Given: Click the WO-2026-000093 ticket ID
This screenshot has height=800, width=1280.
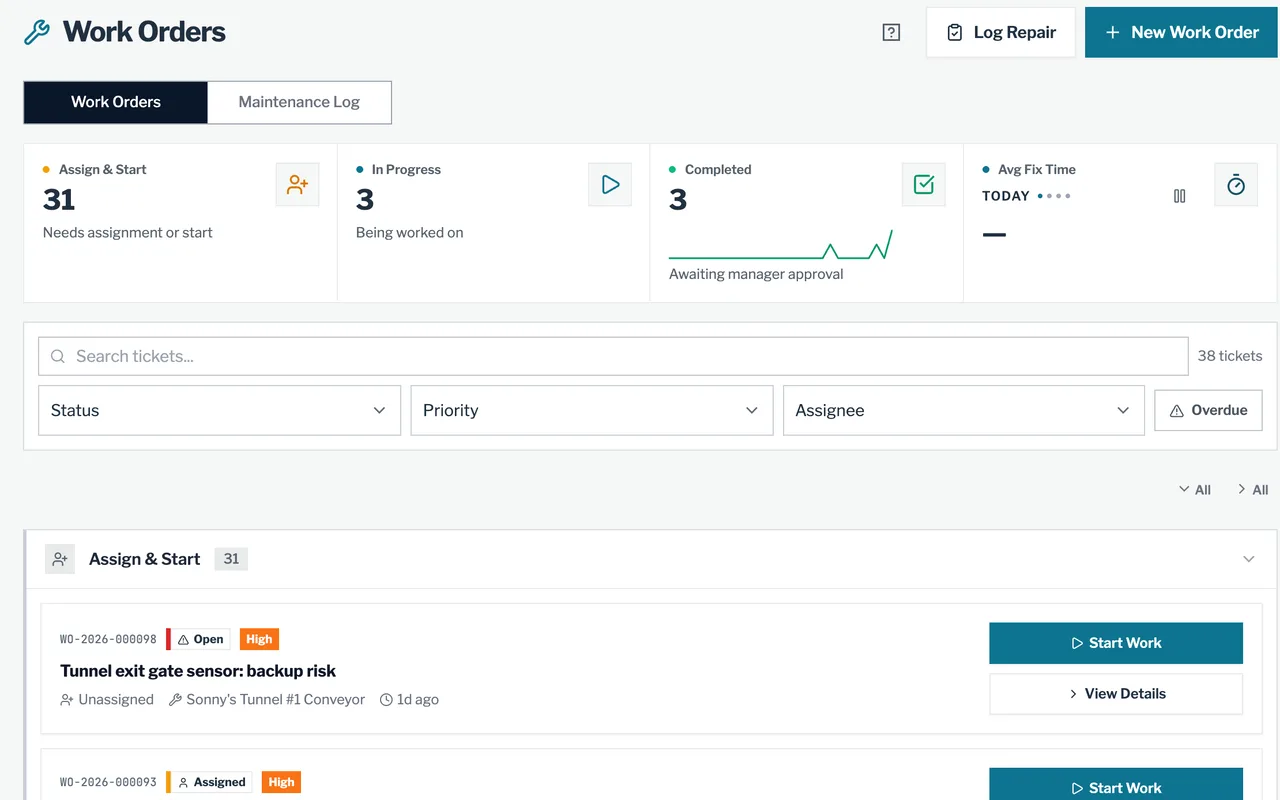Looking at the screenshot, I should pos(108,783).
